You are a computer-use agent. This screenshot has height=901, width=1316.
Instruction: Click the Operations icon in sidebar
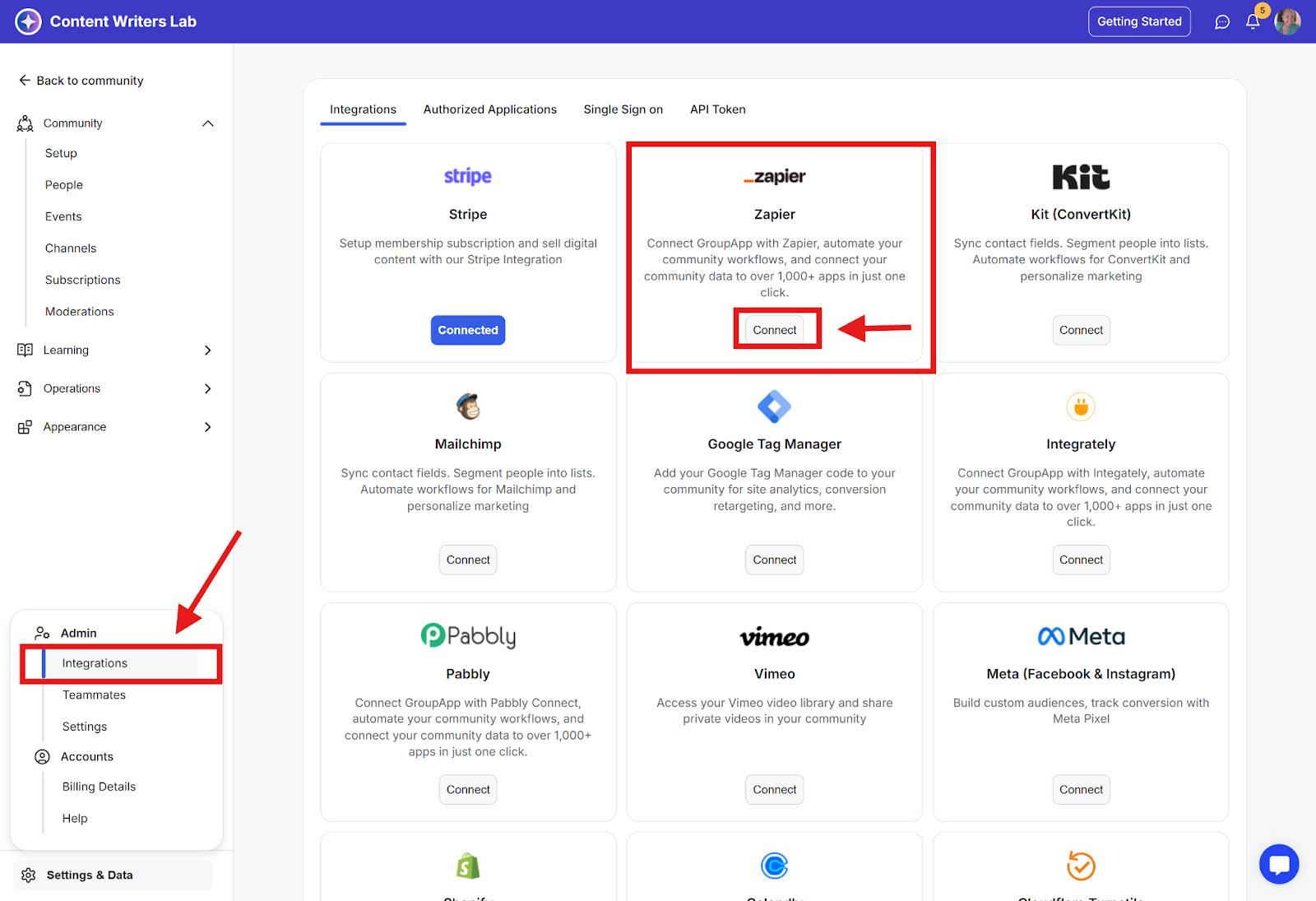pyautogui.click(x=25, y=388)
